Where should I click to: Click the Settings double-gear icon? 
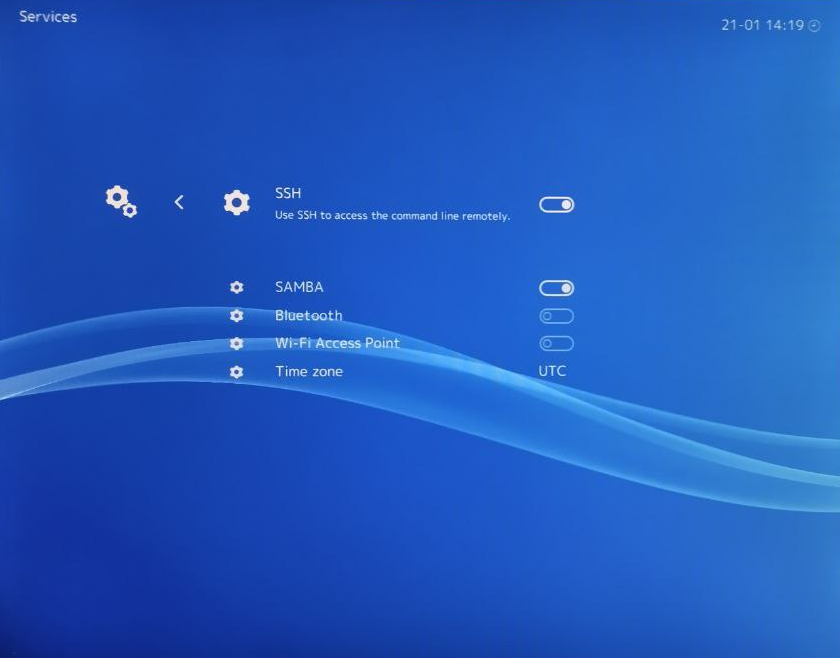(121, 201)
